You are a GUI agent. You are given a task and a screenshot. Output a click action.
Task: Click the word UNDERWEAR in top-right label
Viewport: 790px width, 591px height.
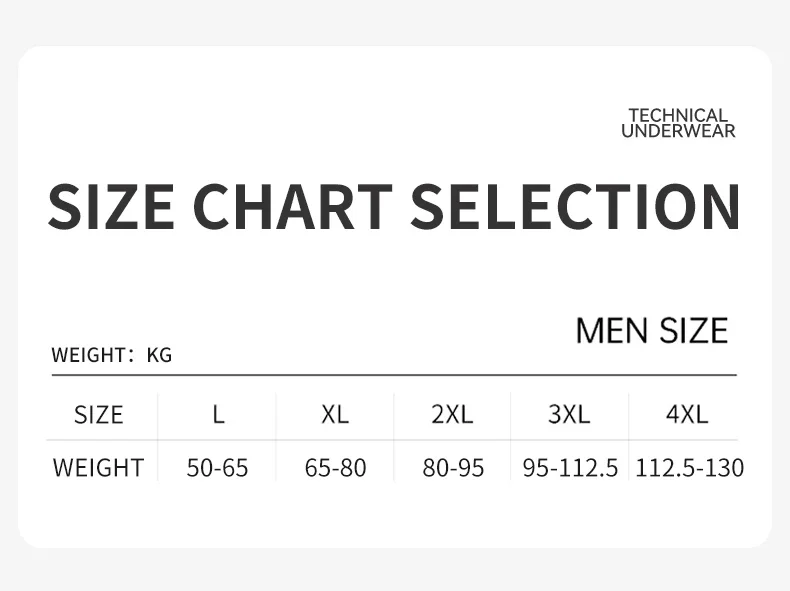[678, 131]
